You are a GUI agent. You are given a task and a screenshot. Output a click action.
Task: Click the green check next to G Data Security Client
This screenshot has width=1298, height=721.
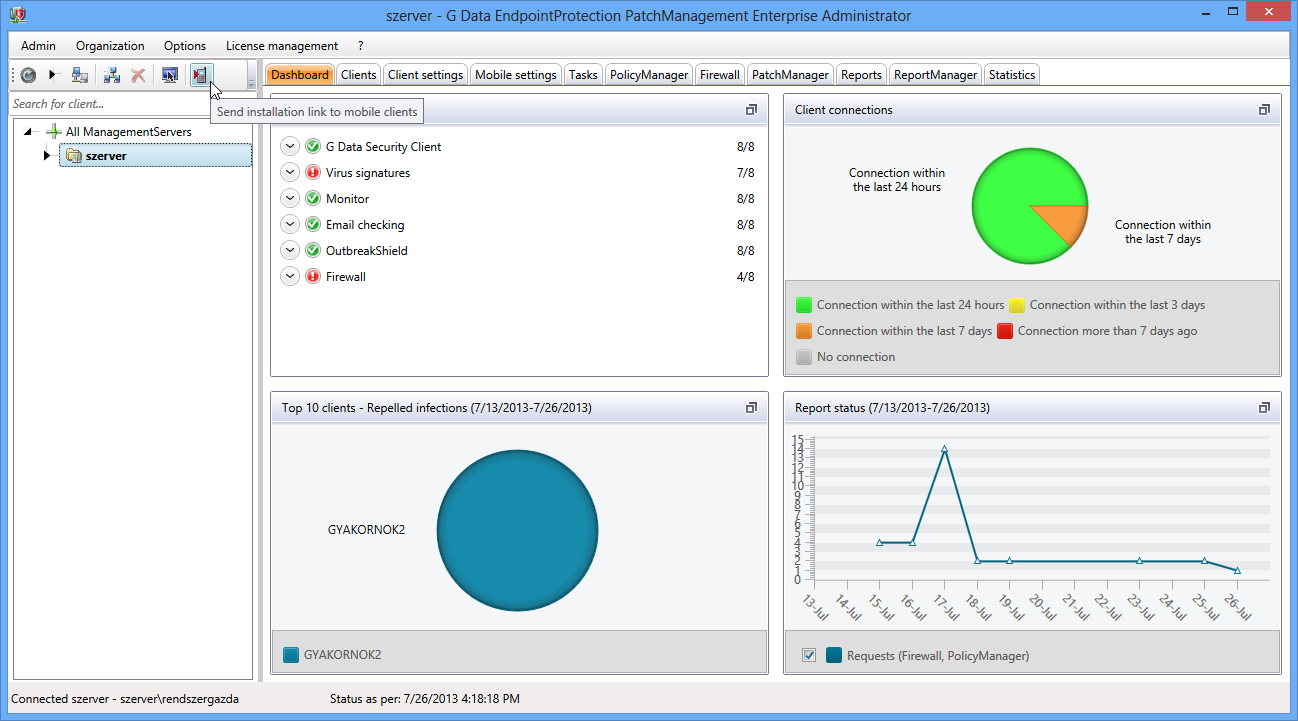313,147
